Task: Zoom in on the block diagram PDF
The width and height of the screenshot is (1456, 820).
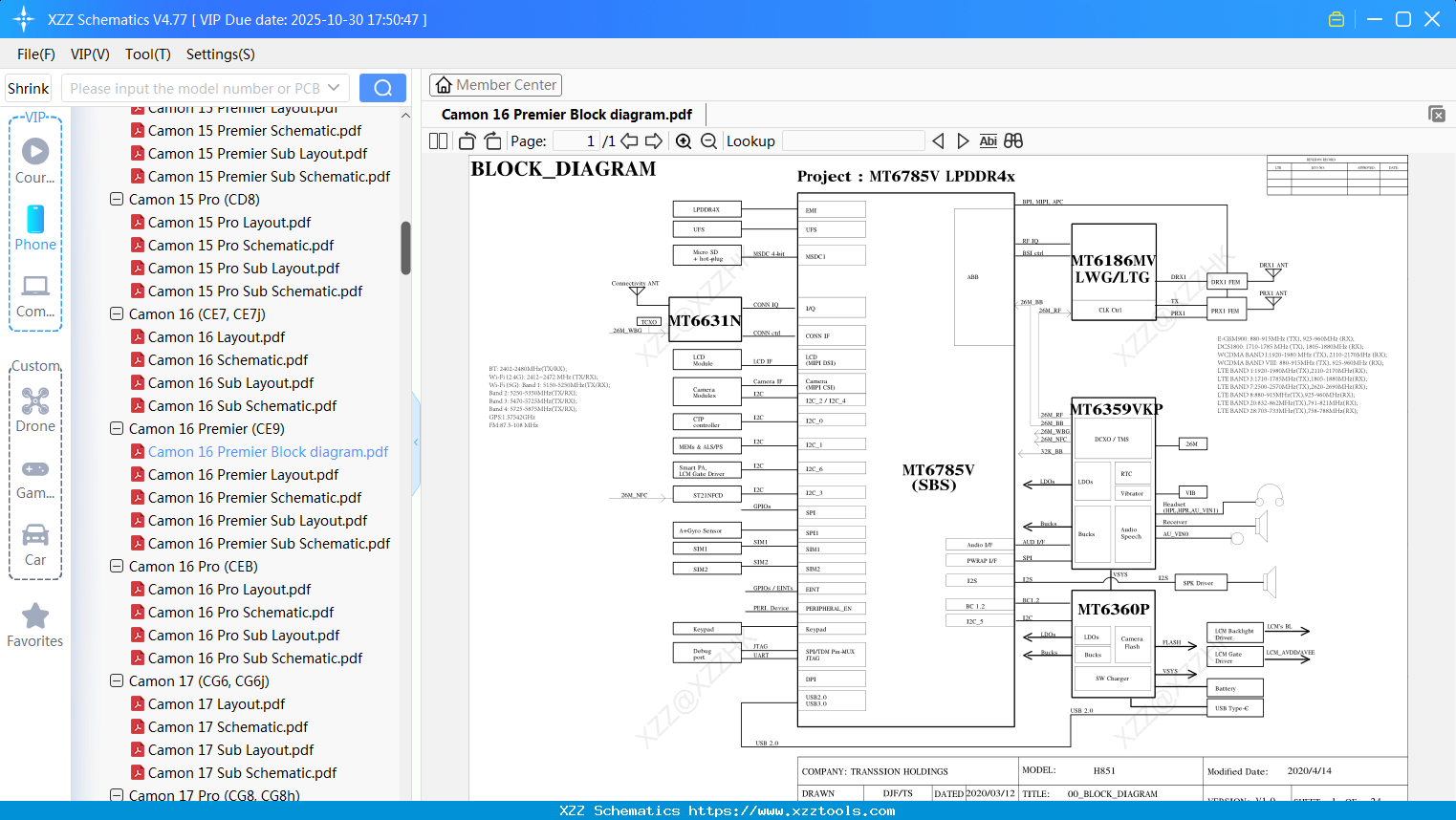Action: coord(684,140)
